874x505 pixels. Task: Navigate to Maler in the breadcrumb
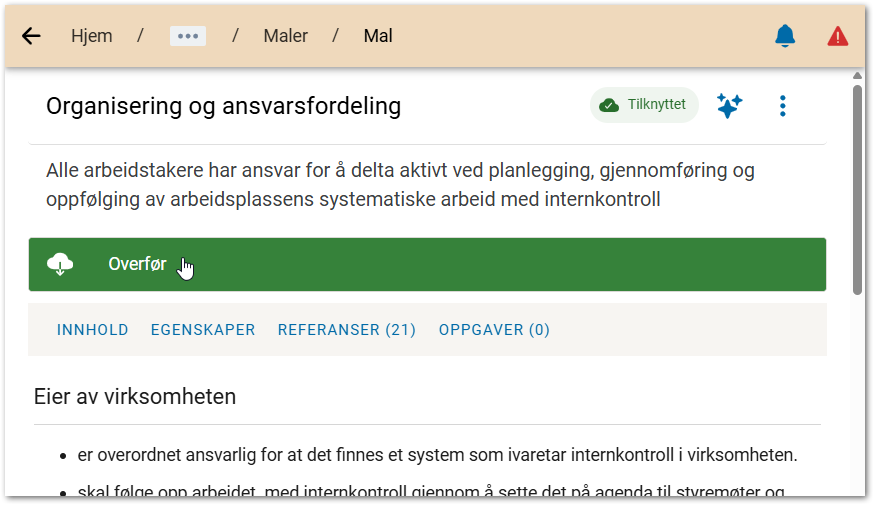(x=285, y=36)
